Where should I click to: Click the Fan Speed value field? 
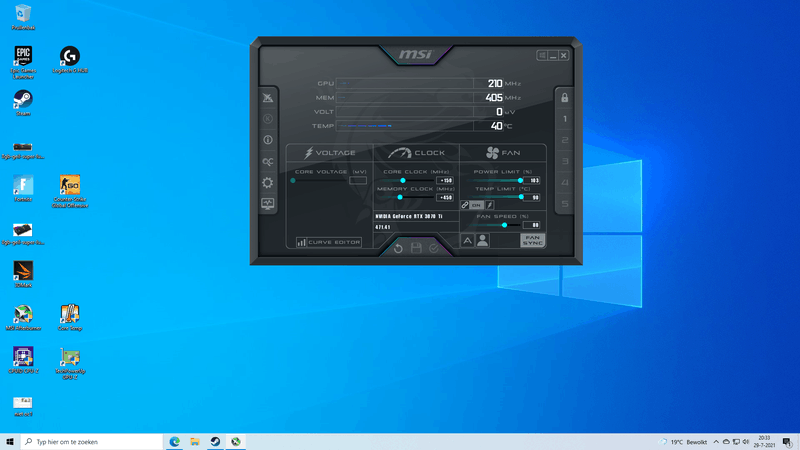click(531, 225)
